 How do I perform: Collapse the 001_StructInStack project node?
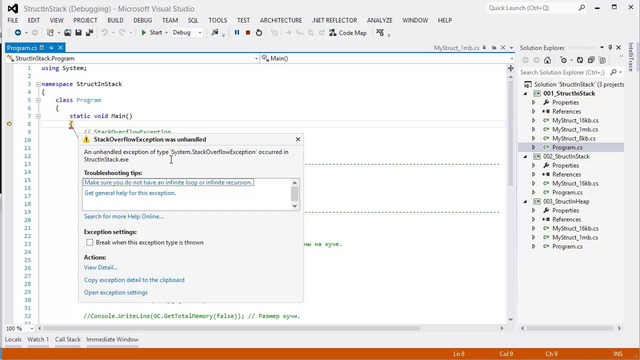[525, 93]
